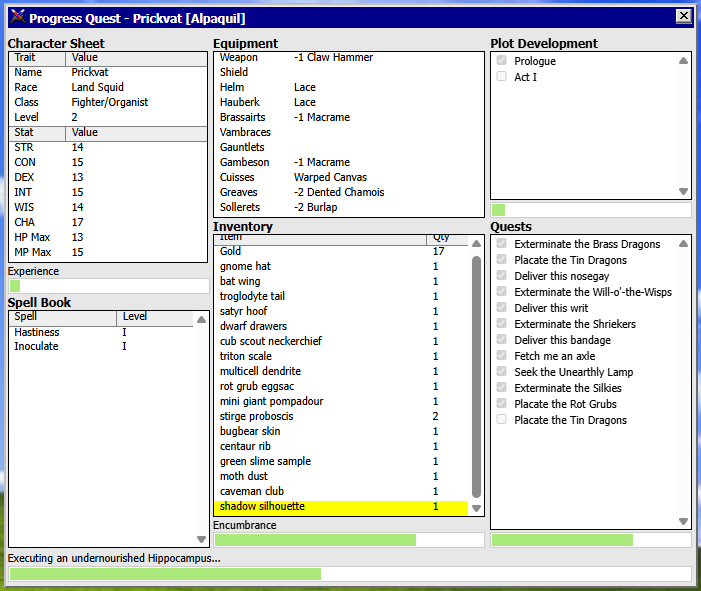Click the Race Land Squid row
The height and width of the screenshot is (591, 701).
click(108, 88)
